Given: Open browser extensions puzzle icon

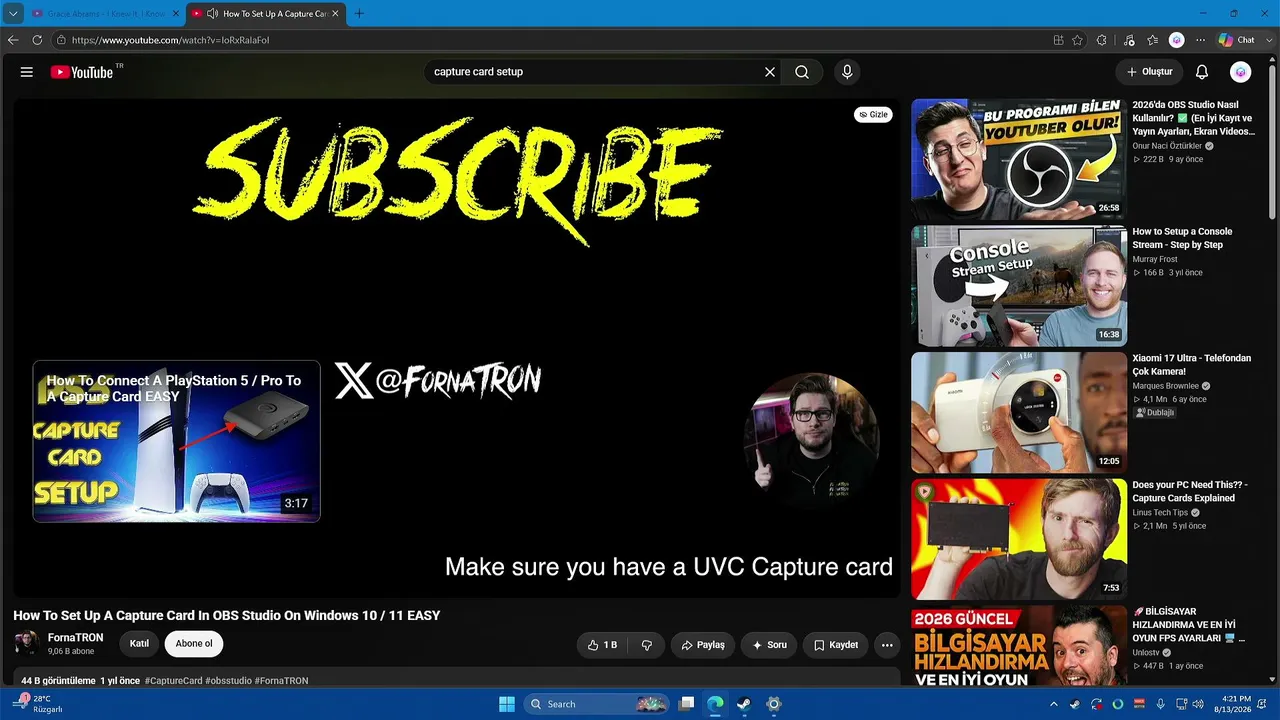Looking at the screenshot, I should coord(1102,40).
